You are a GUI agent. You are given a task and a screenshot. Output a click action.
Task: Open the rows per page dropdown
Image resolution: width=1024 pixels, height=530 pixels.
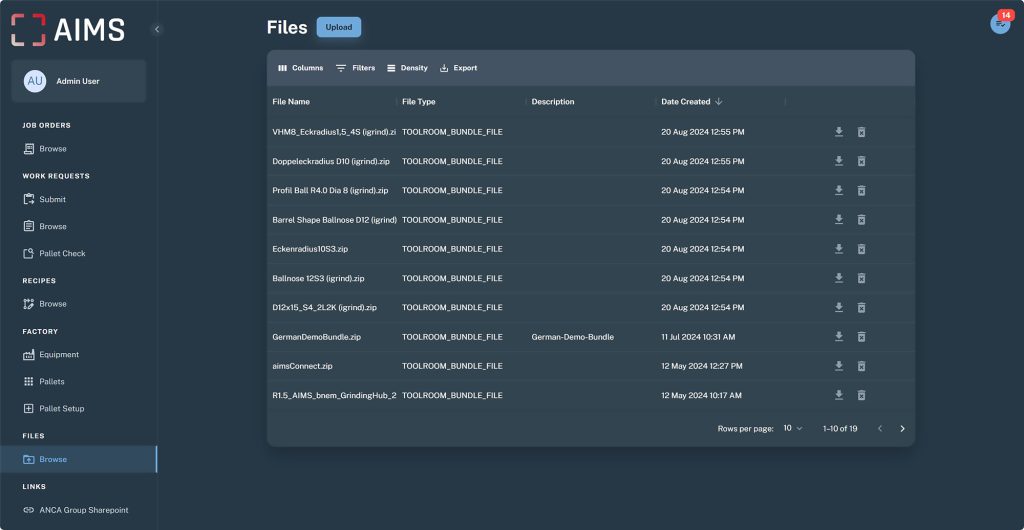793,428
